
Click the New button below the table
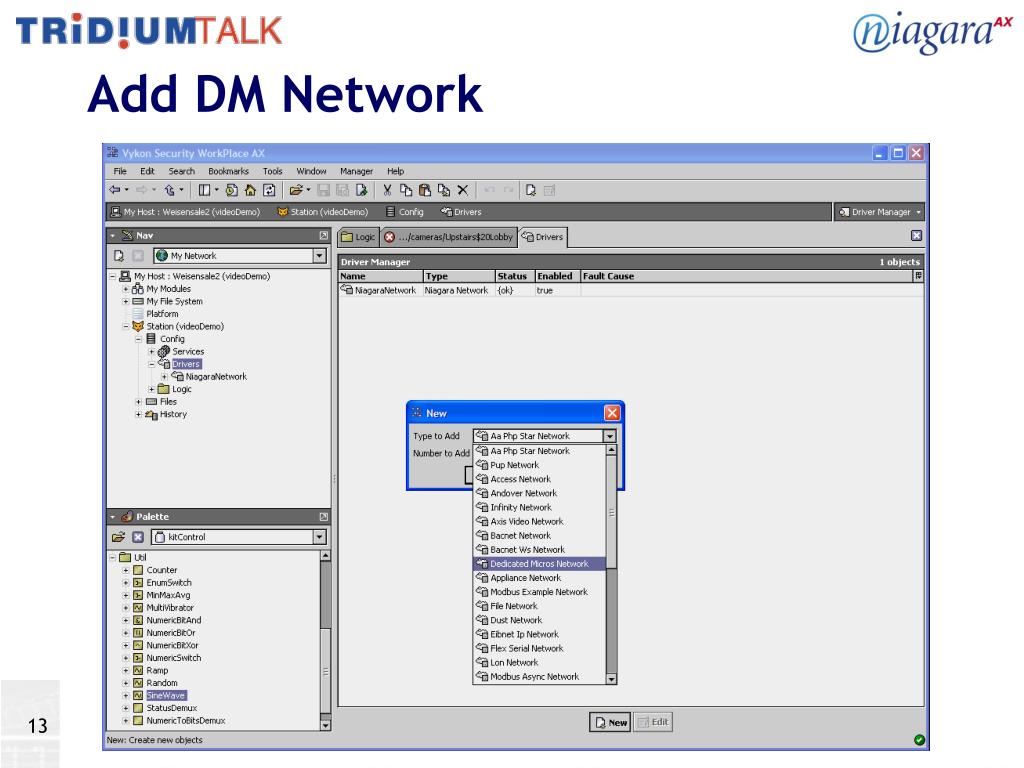coord(610,722)
